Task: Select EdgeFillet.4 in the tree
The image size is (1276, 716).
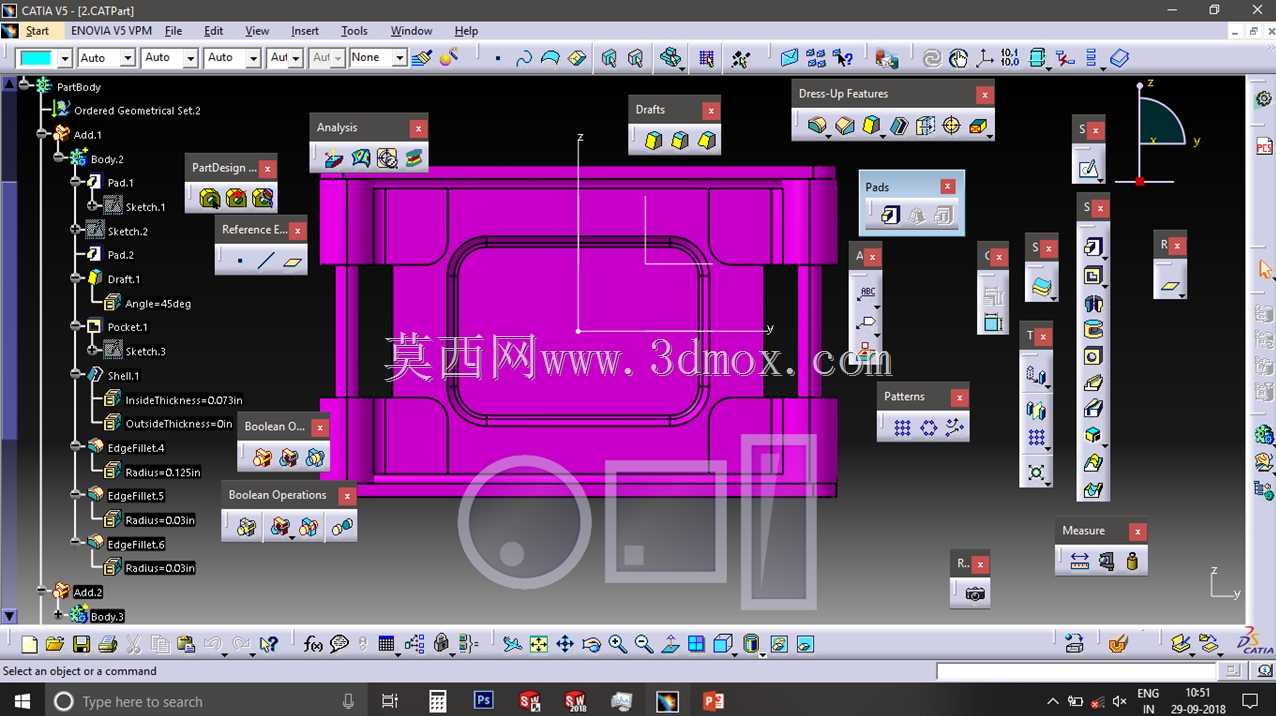Action: pos(135,448)
